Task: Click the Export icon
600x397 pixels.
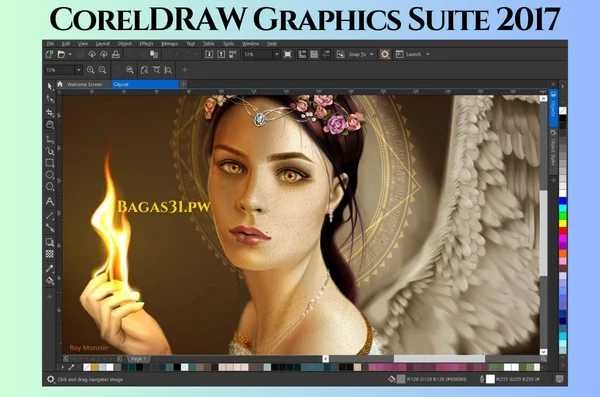Action: pos(221,54)
